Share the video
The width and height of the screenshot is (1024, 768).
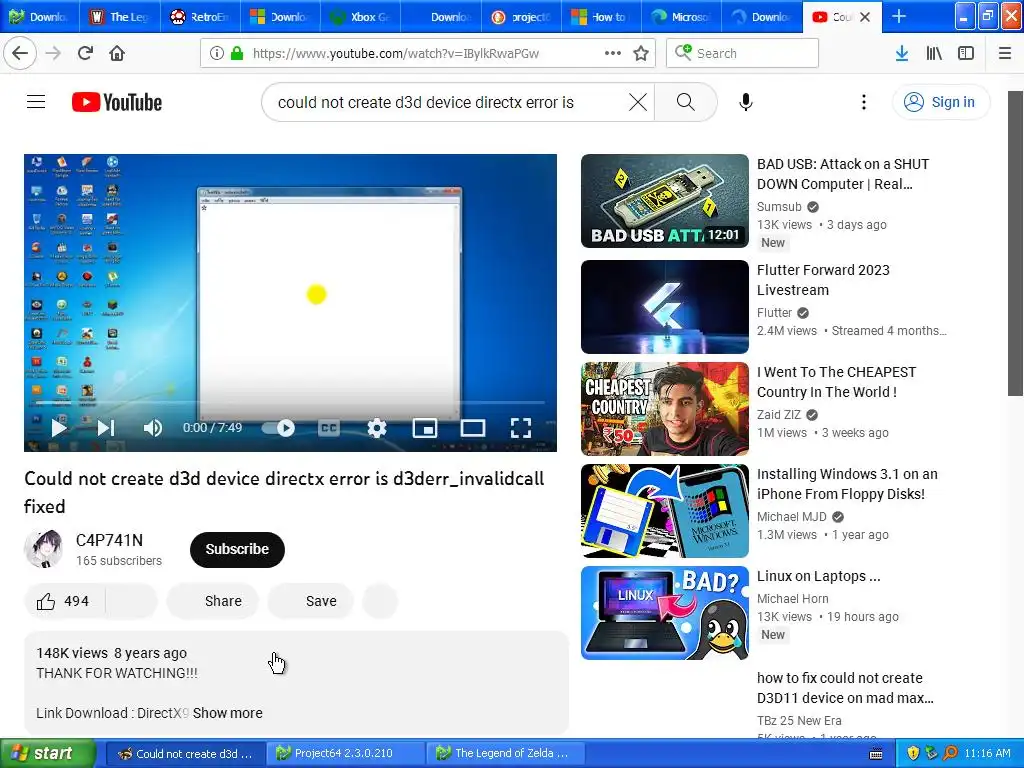213,601
